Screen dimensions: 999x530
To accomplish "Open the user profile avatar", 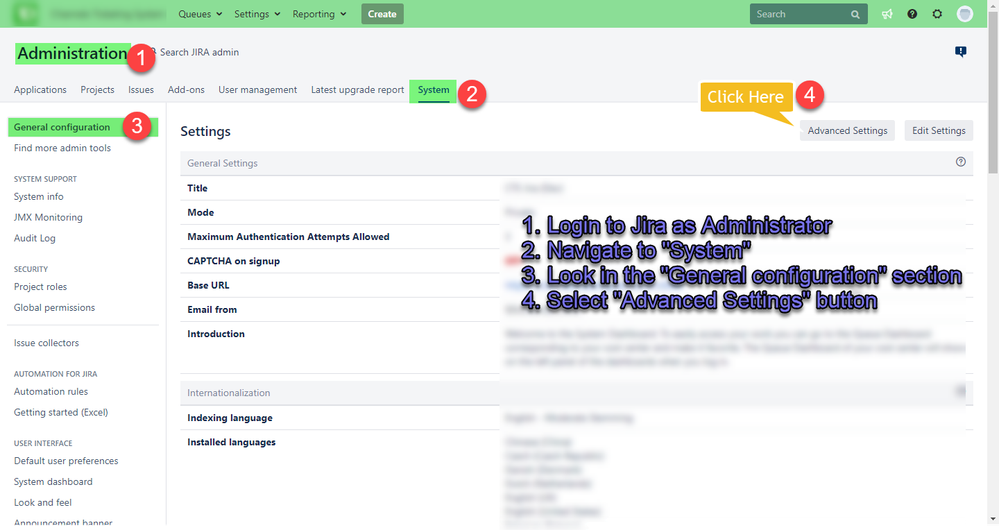I will click(965, 14).
